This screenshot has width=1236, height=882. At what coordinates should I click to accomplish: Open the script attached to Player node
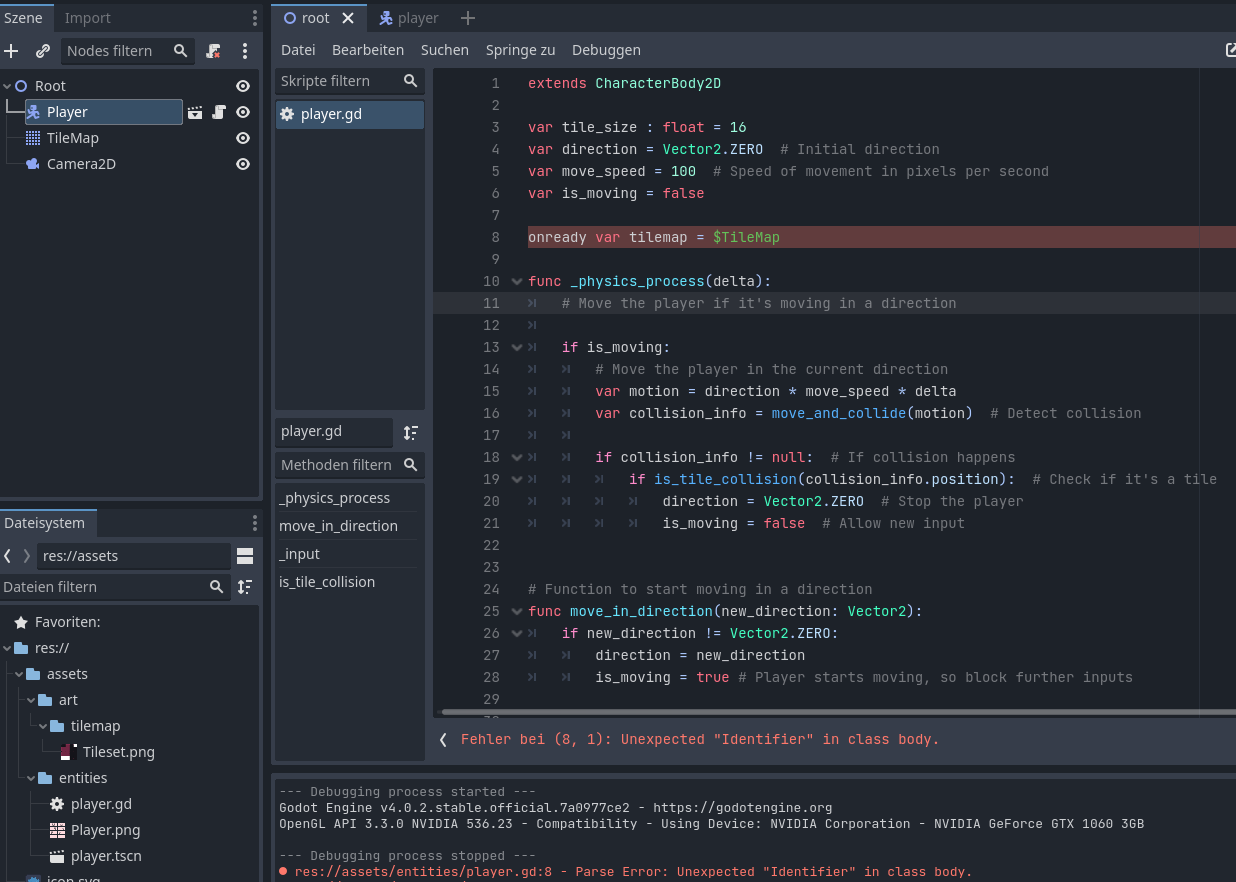pos(218,112)
